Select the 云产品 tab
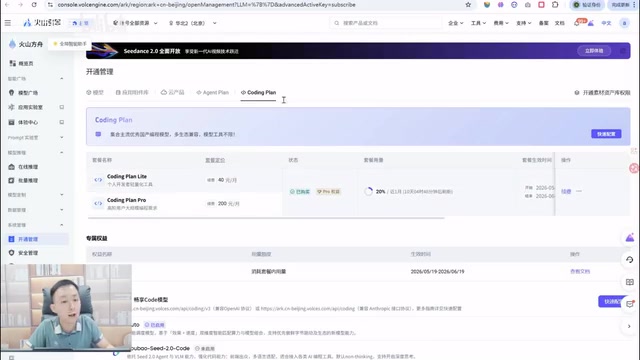 [x=172, y=93]
